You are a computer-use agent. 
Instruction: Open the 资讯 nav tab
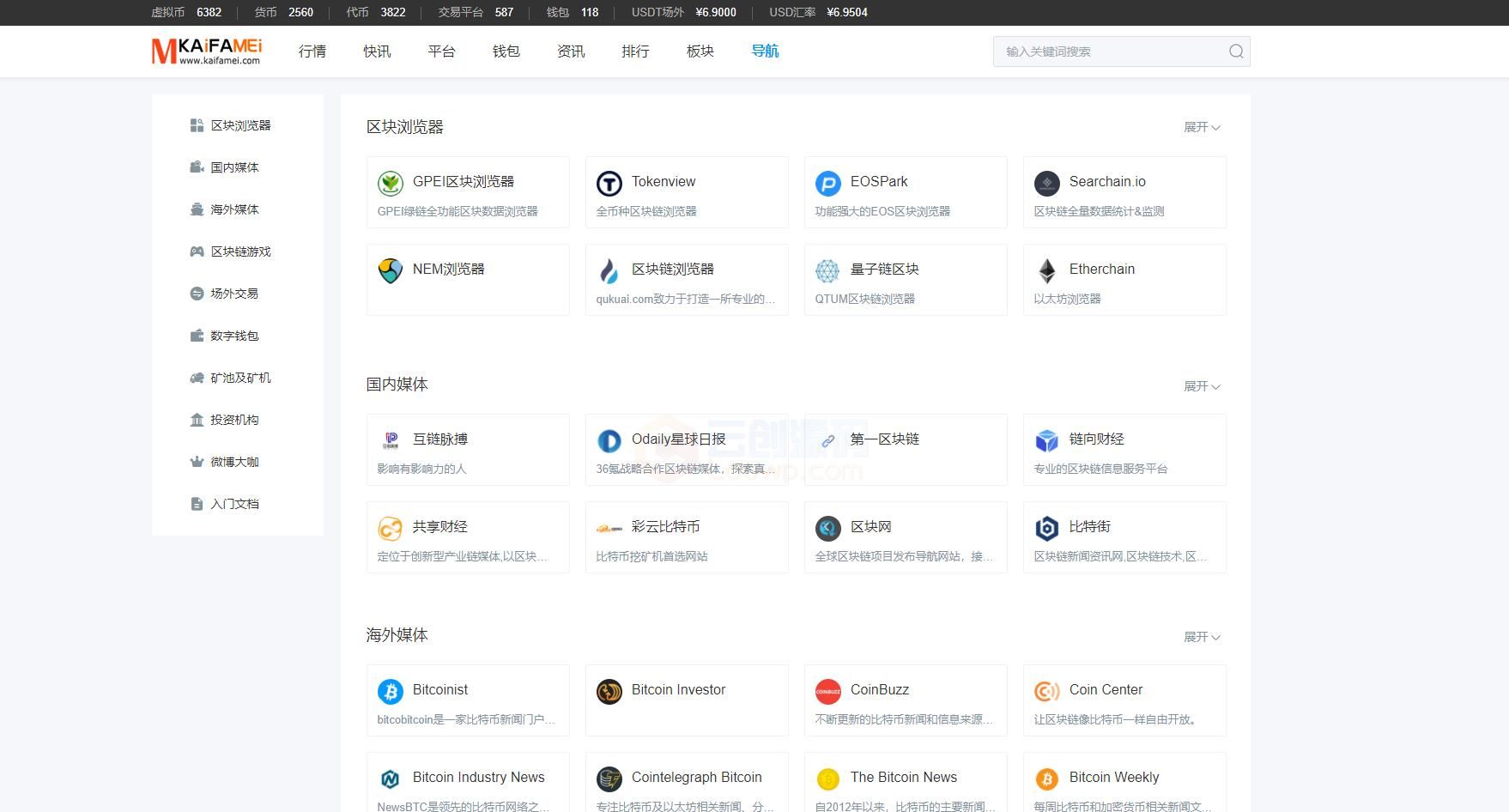(x=571, y=52)
